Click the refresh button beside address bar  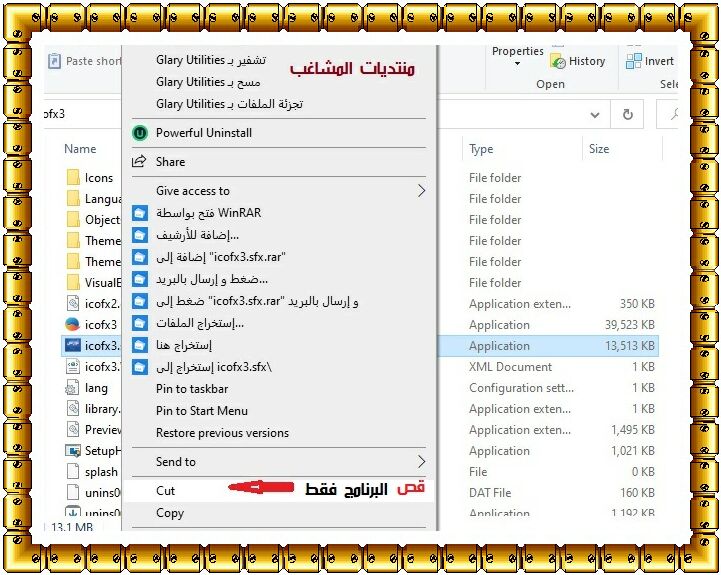point(628,114)
